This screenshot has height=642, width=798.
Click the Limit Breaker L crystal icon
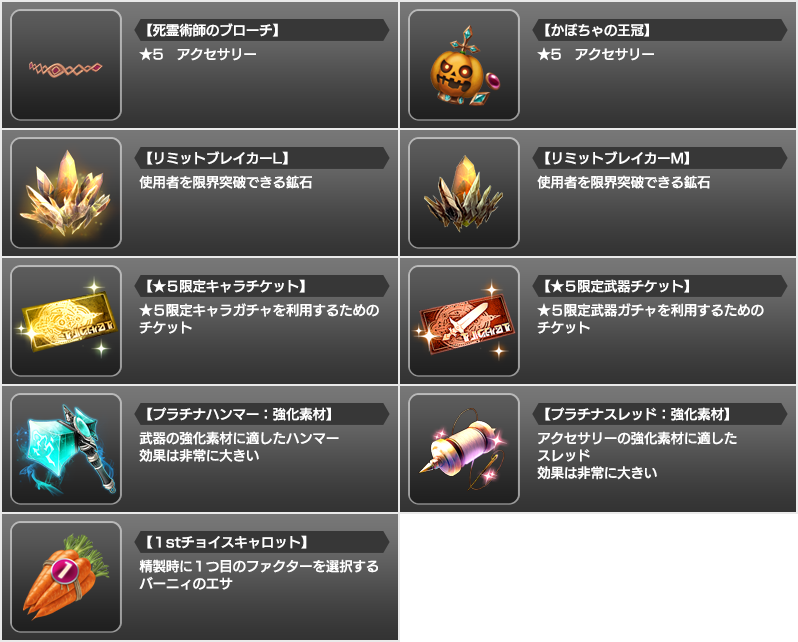66,193
